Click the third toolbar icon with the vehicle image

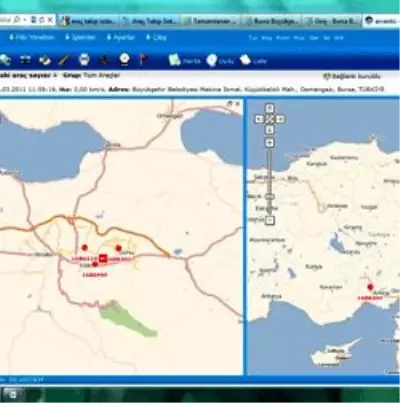tap(45, 60)
